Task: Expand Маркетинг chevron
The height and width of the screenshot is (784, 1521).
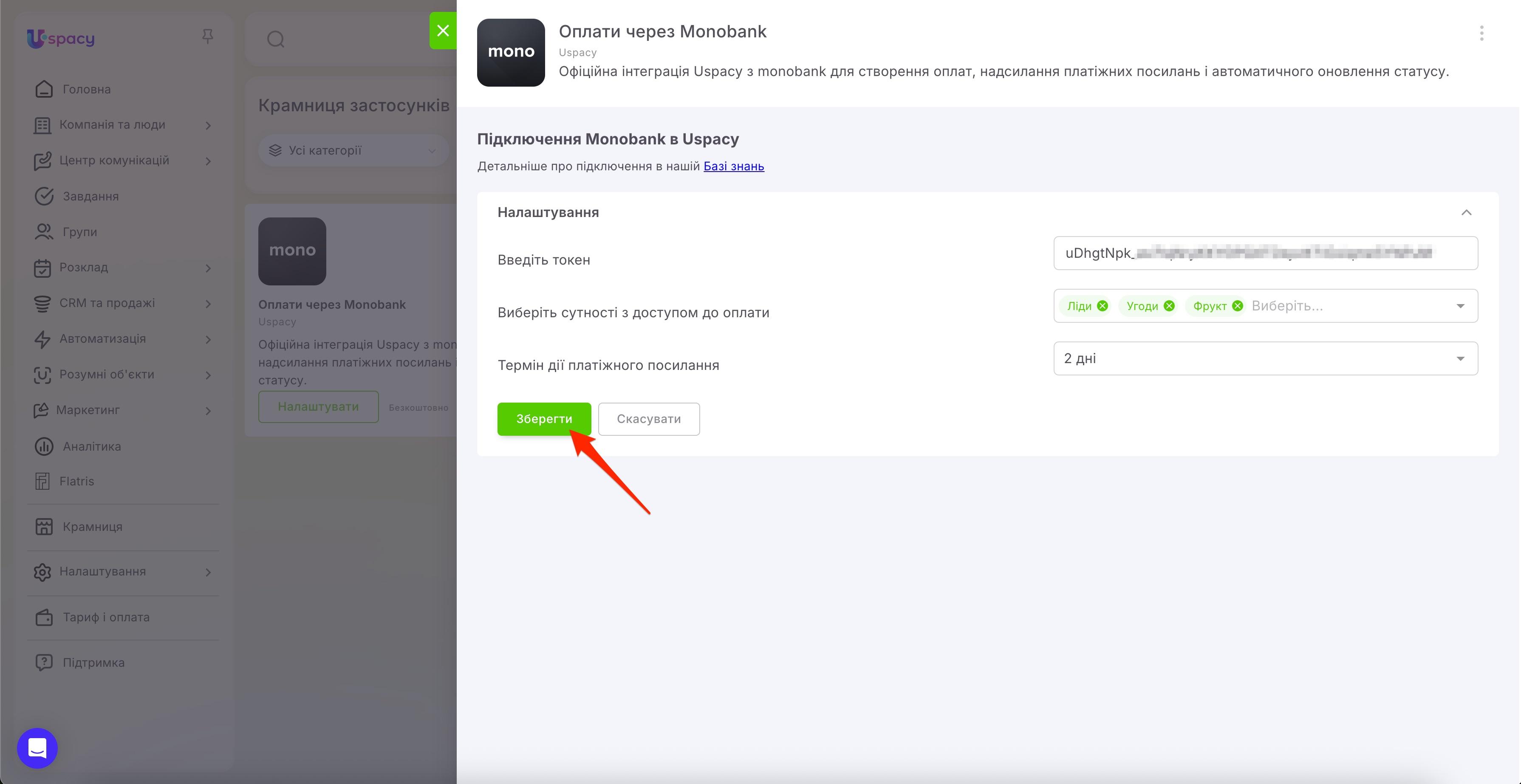Action: tap(208, 411)
